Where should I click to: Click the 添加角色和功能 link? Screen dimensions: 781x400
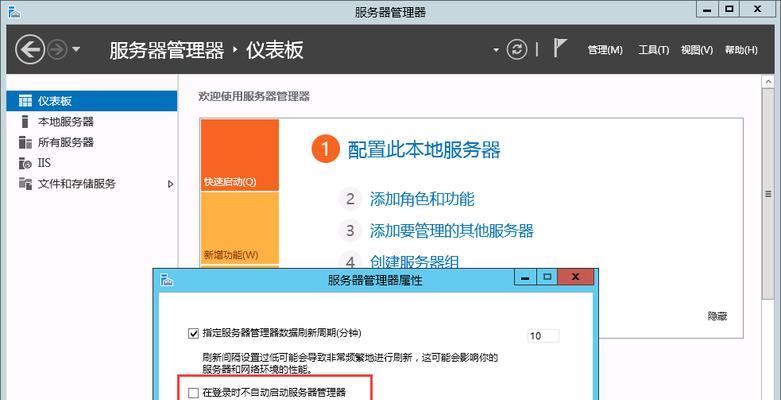(422, 199)
